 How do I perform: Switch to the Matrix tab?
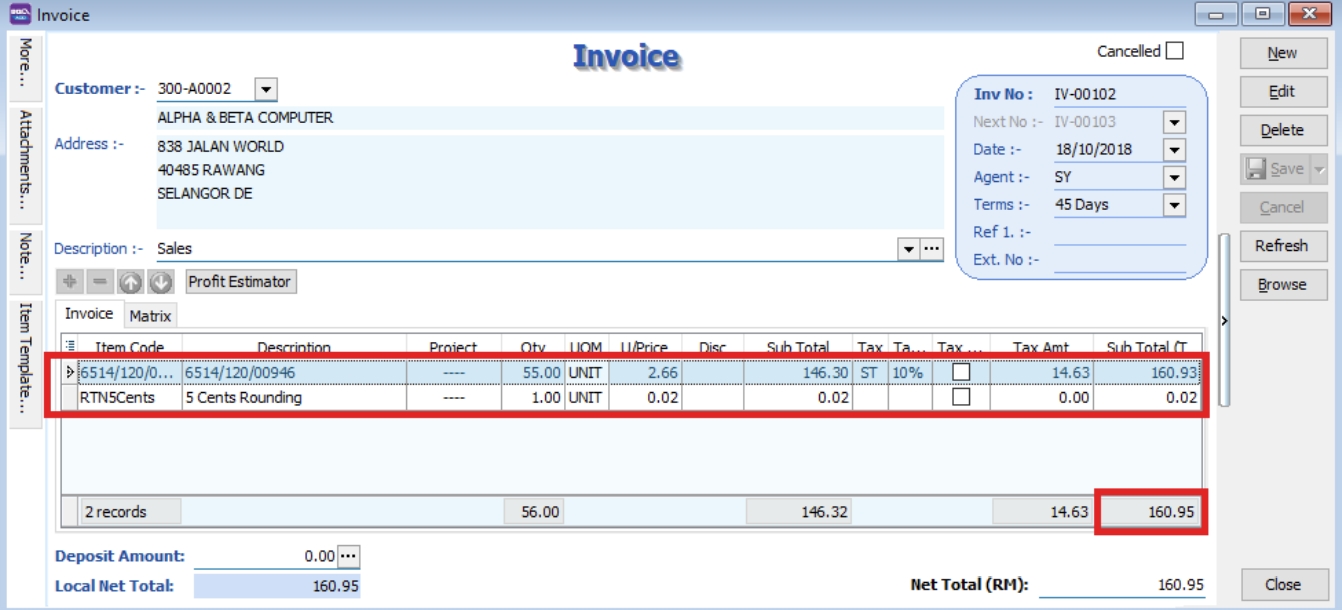(x=150, y=316)
